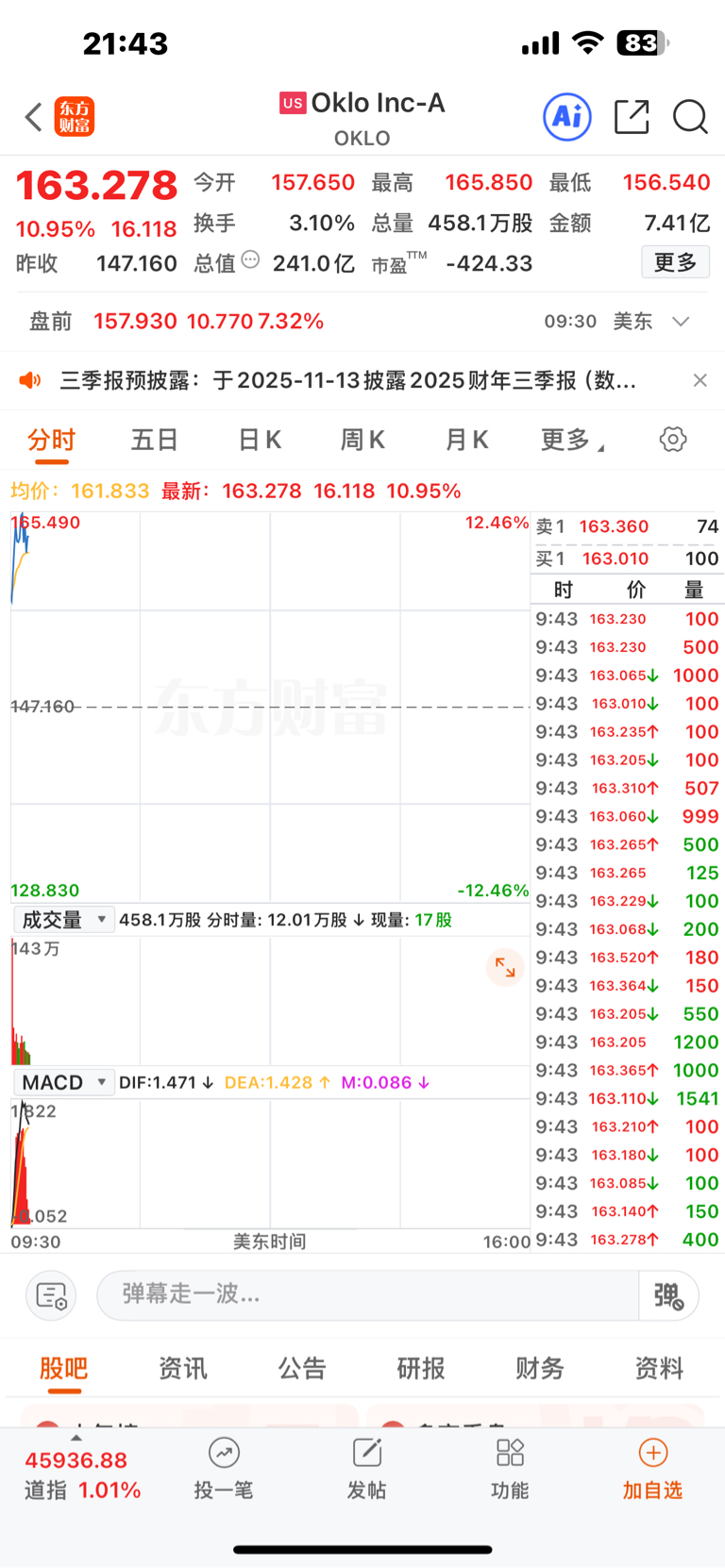Open the search magnifier icon
Viewport: 725px width, 1568px height.
point(690,118)
